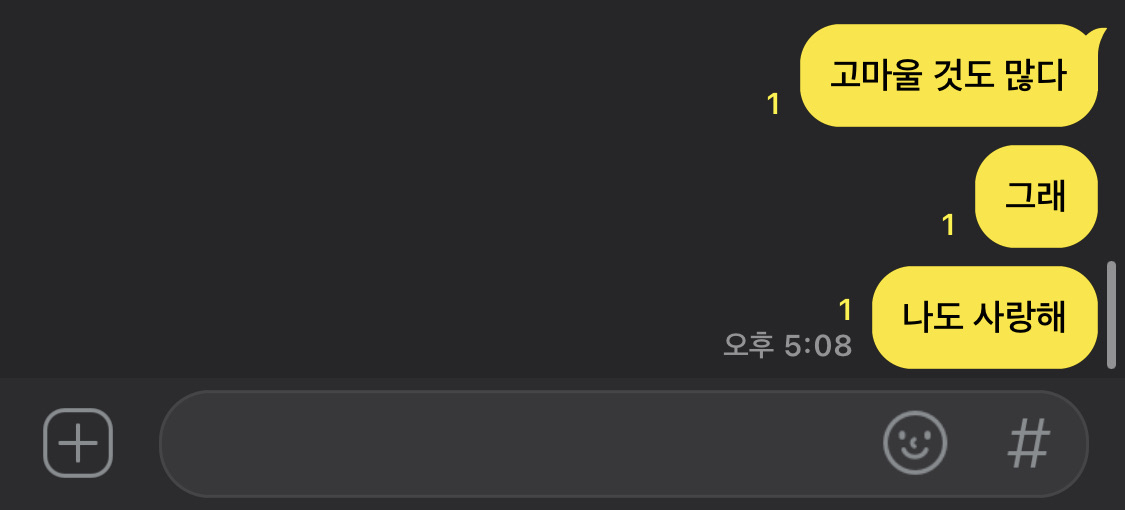Select the "고마울 것도 많다" message bubble
Viewport: 1125px width, 510px height.
[948, 77]
